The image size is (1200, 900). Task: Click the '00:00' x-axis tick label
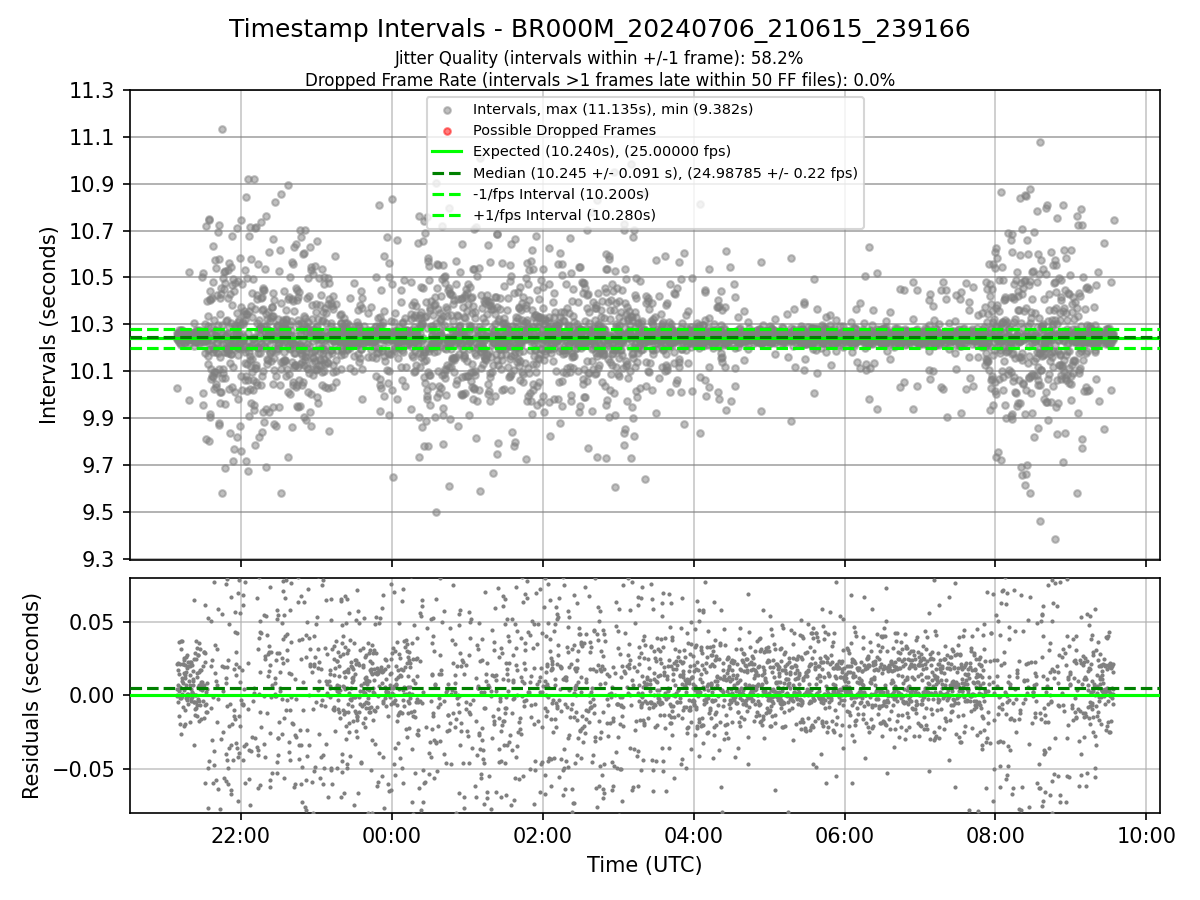[391, 835]
